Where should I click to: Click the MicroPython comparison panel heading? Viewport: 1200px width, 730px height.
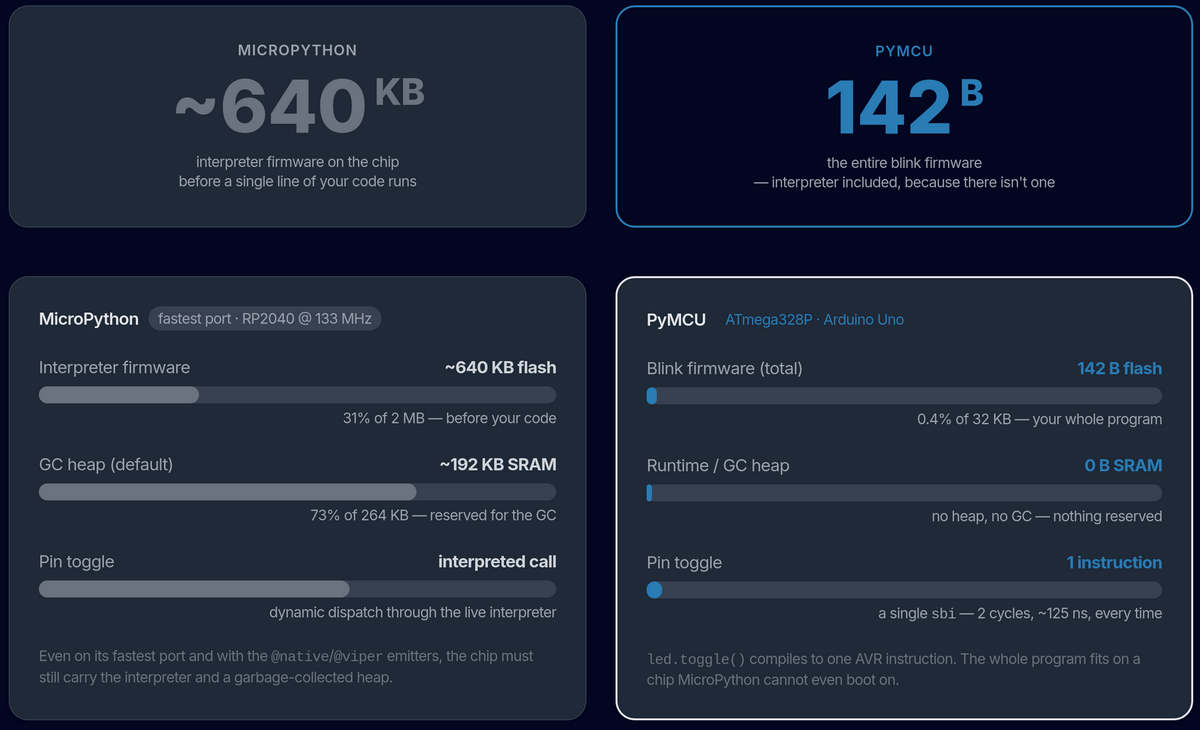click(89, 319)
